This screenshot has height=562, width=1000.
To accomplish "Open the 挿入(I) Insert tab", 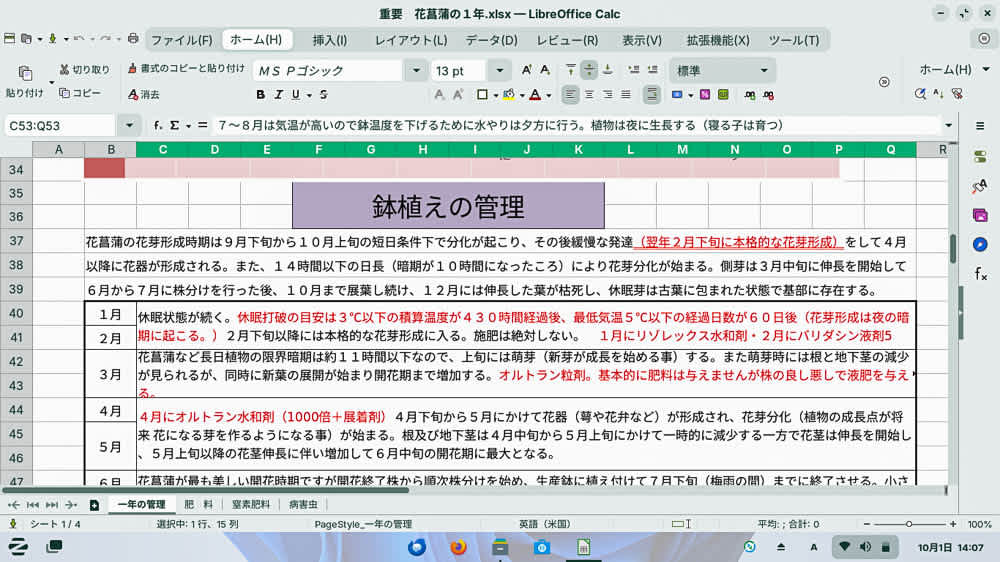I will click(329, 40).
